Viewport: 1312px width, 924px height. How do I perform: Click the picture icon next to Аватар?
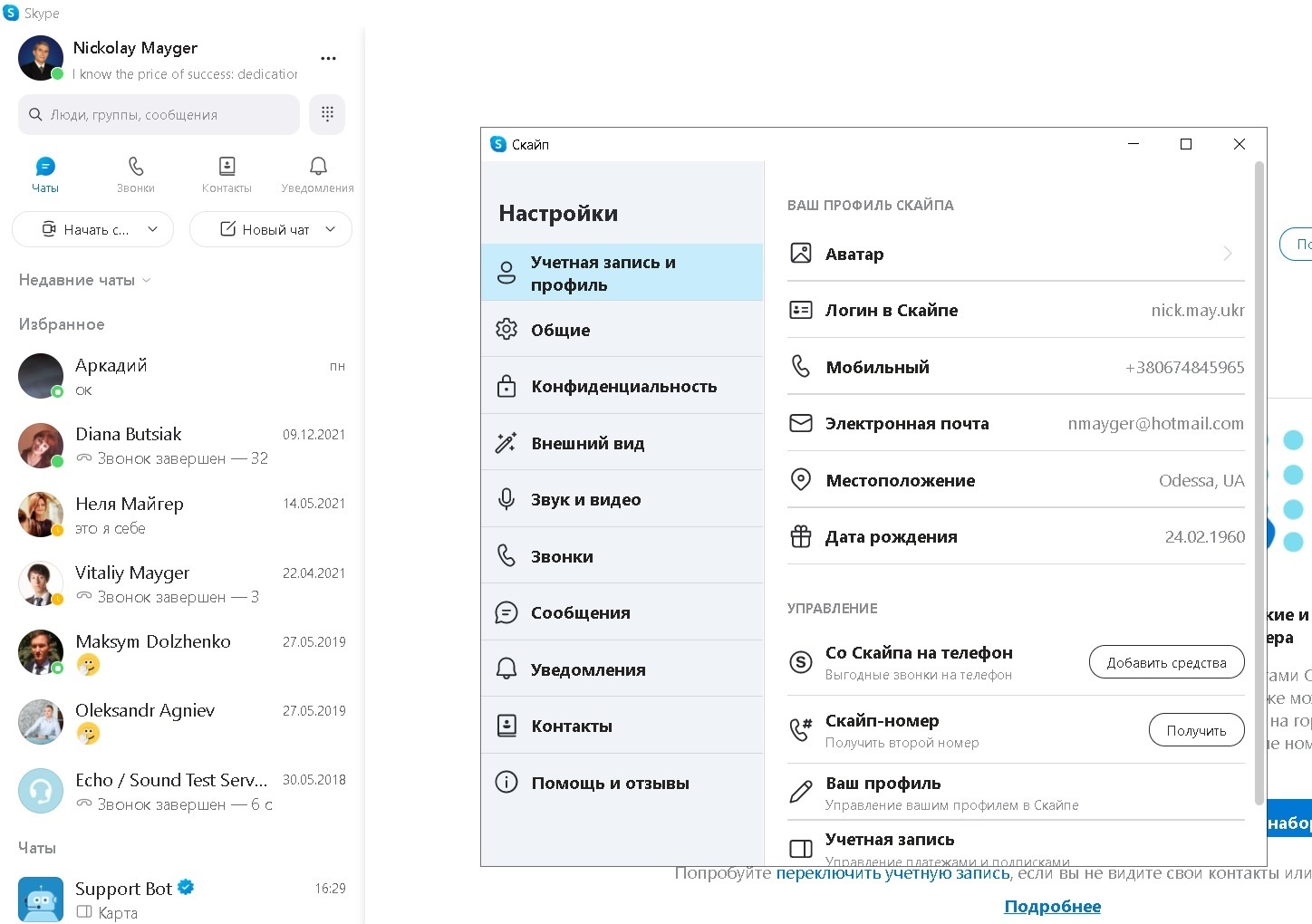pyautogui.click(x=801, y=253)
